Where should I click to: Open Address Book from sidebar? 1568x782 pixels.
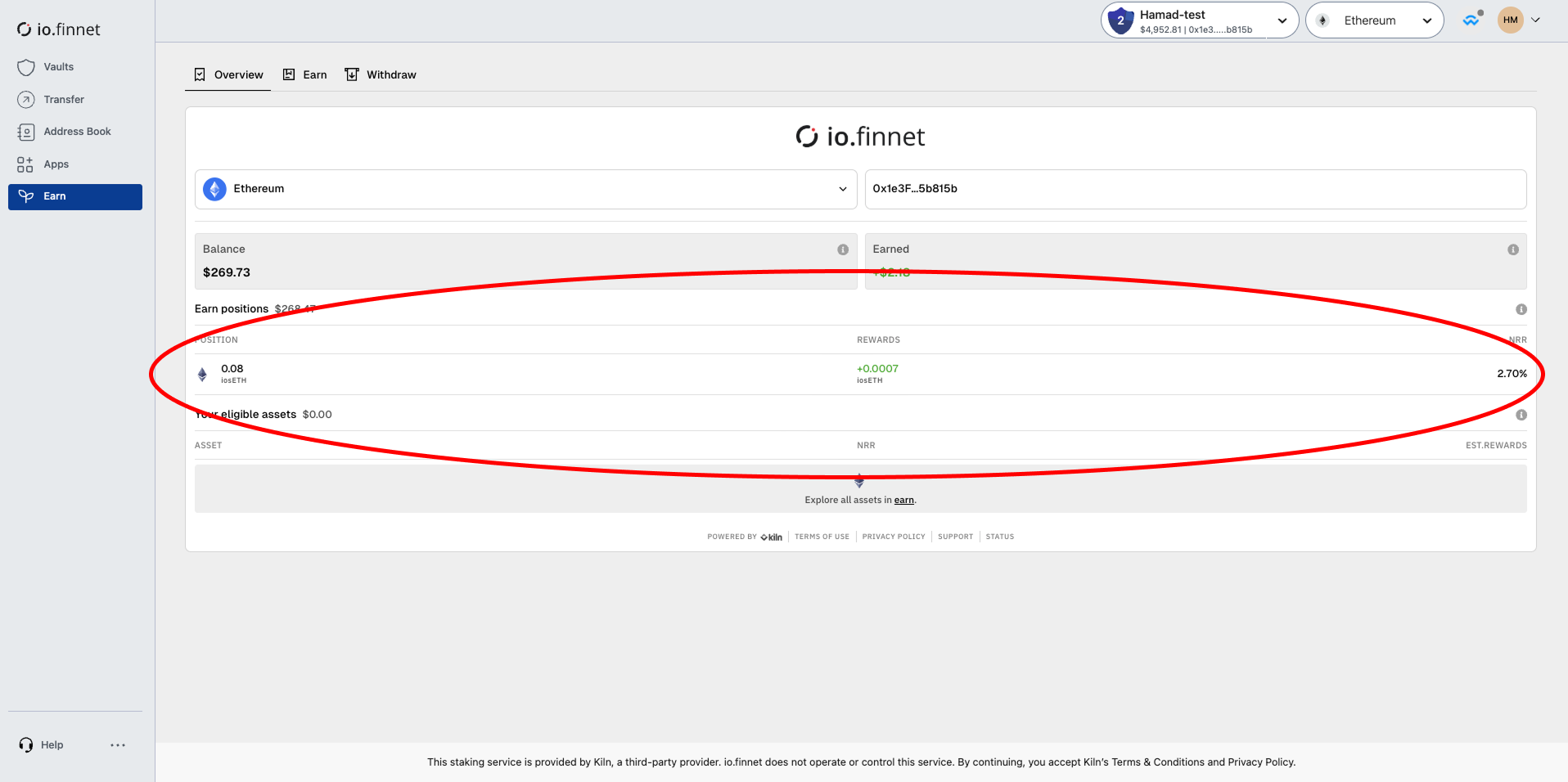pyautogui.click(x=74, y=132)
